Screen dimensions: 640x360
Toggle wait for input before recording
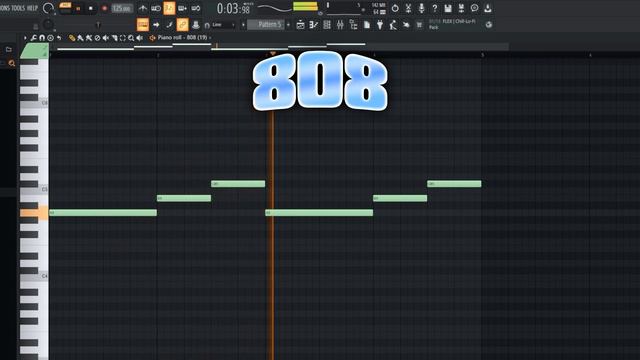(x=156, y=8)
